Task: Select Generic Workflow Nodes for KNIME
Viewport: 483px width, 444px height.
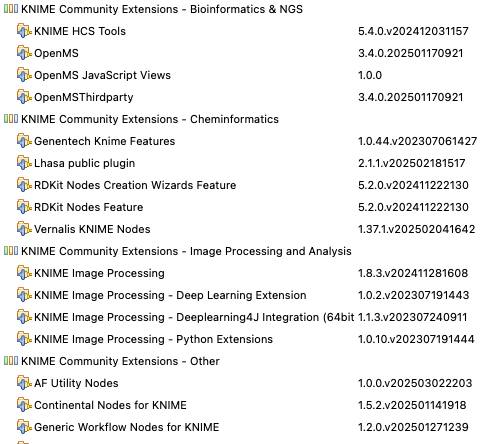Action: [x=127, y=427]
